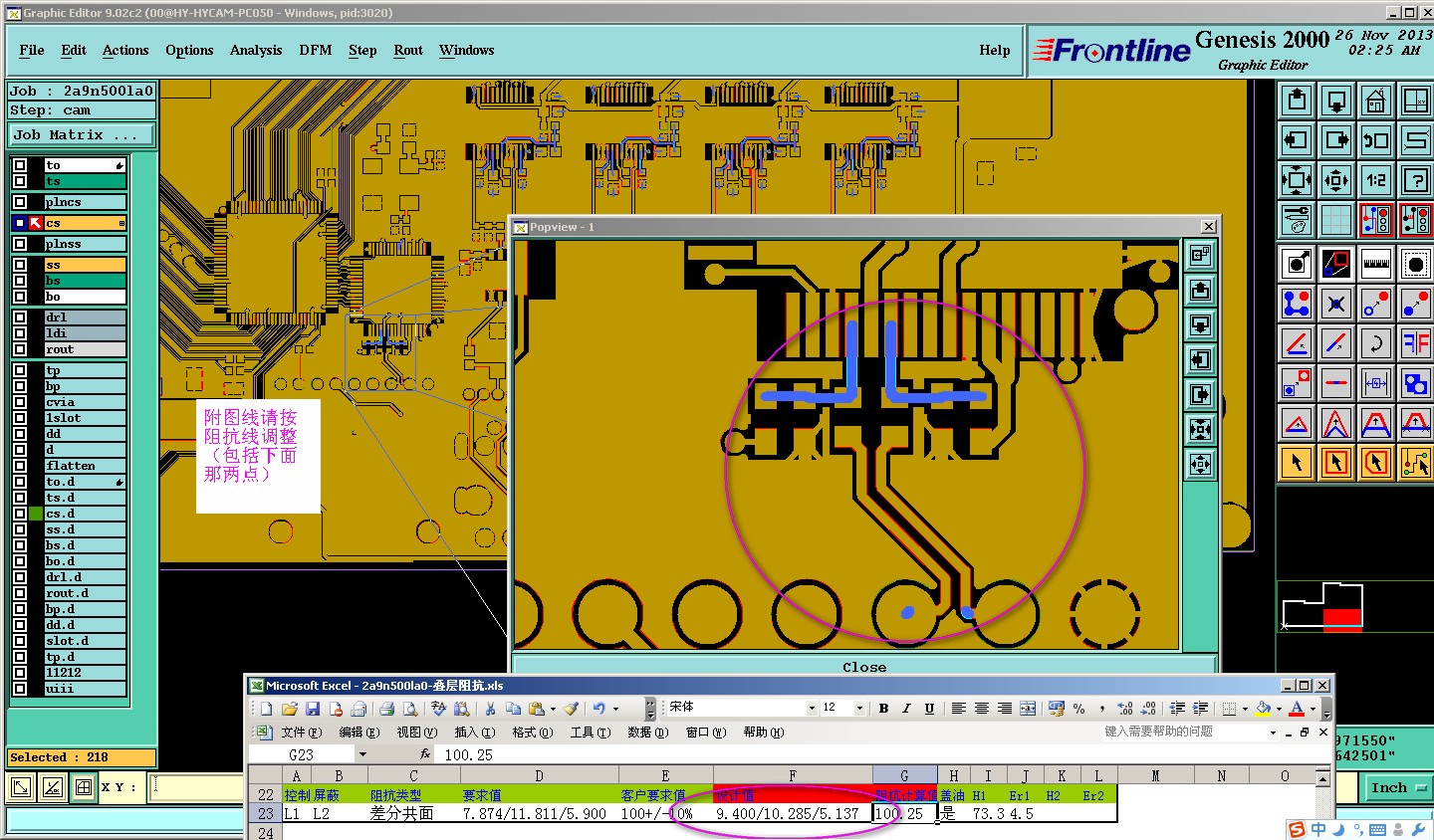Open the Font Color dropdown arrow in Excel
The height and width of the screenshot is (840, 1434).
coord(1313,709)
